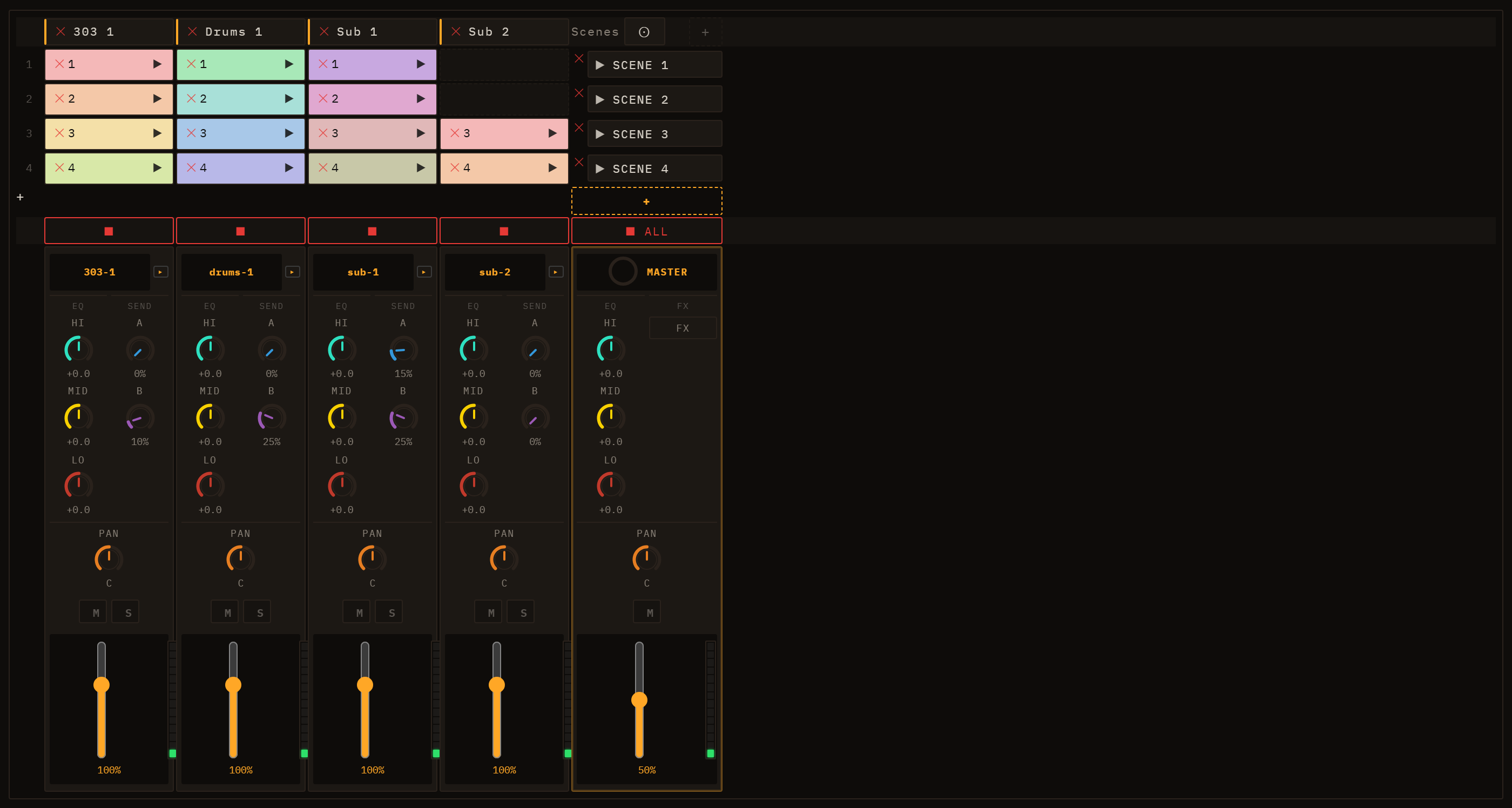
Task: Click the sub-1 Send A knob at 15%
Action: tap(403, 350)
